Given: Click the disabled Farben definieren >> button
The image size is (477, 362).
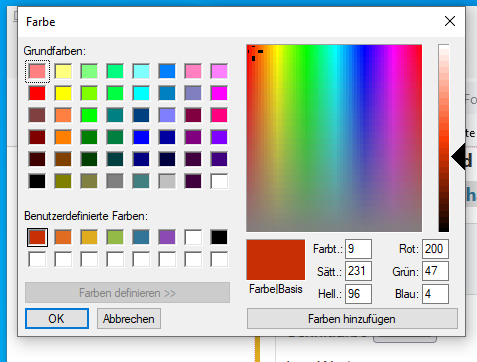Looking at the screenshot, I should pyautogui.click(x=127, y=293).
